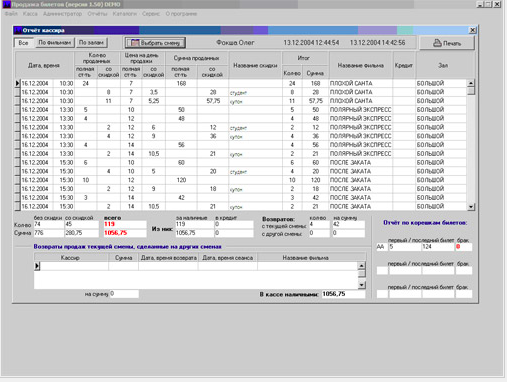Screen dimensions: 507x382
Task: Click the Кассир column header in returns grid
Action: (x=70, y=258)
